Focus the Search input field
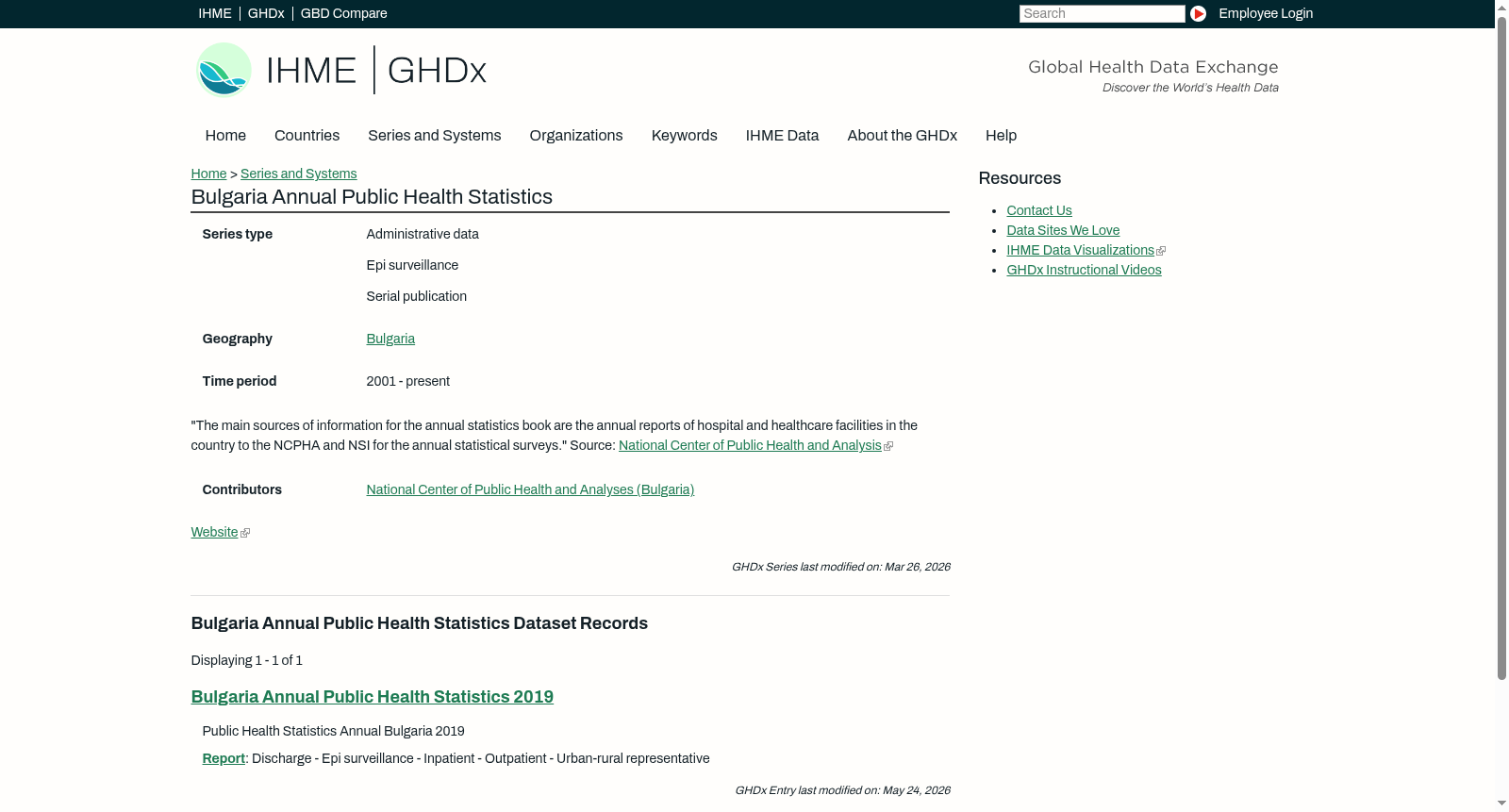The image size is (1509, 812). coord(1102,13)
